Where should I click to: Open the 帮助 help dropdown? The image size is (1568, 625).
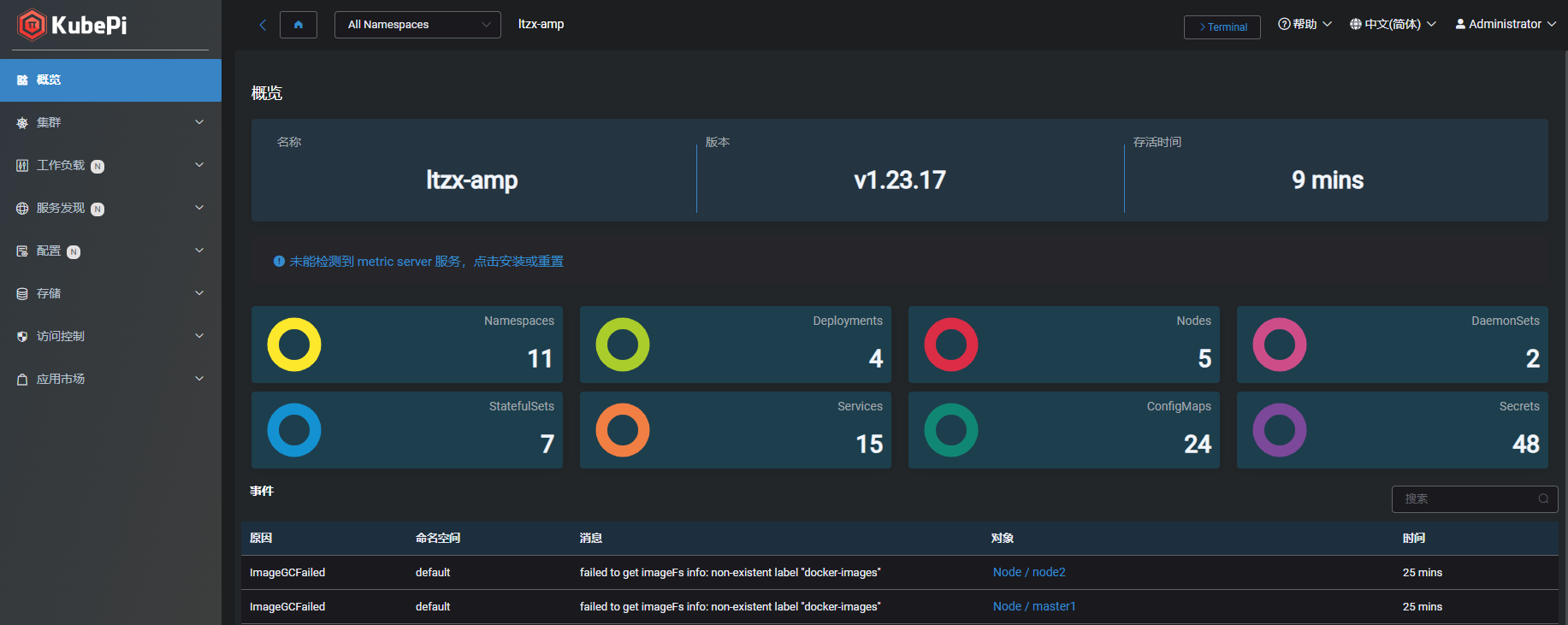point(1305,24)
